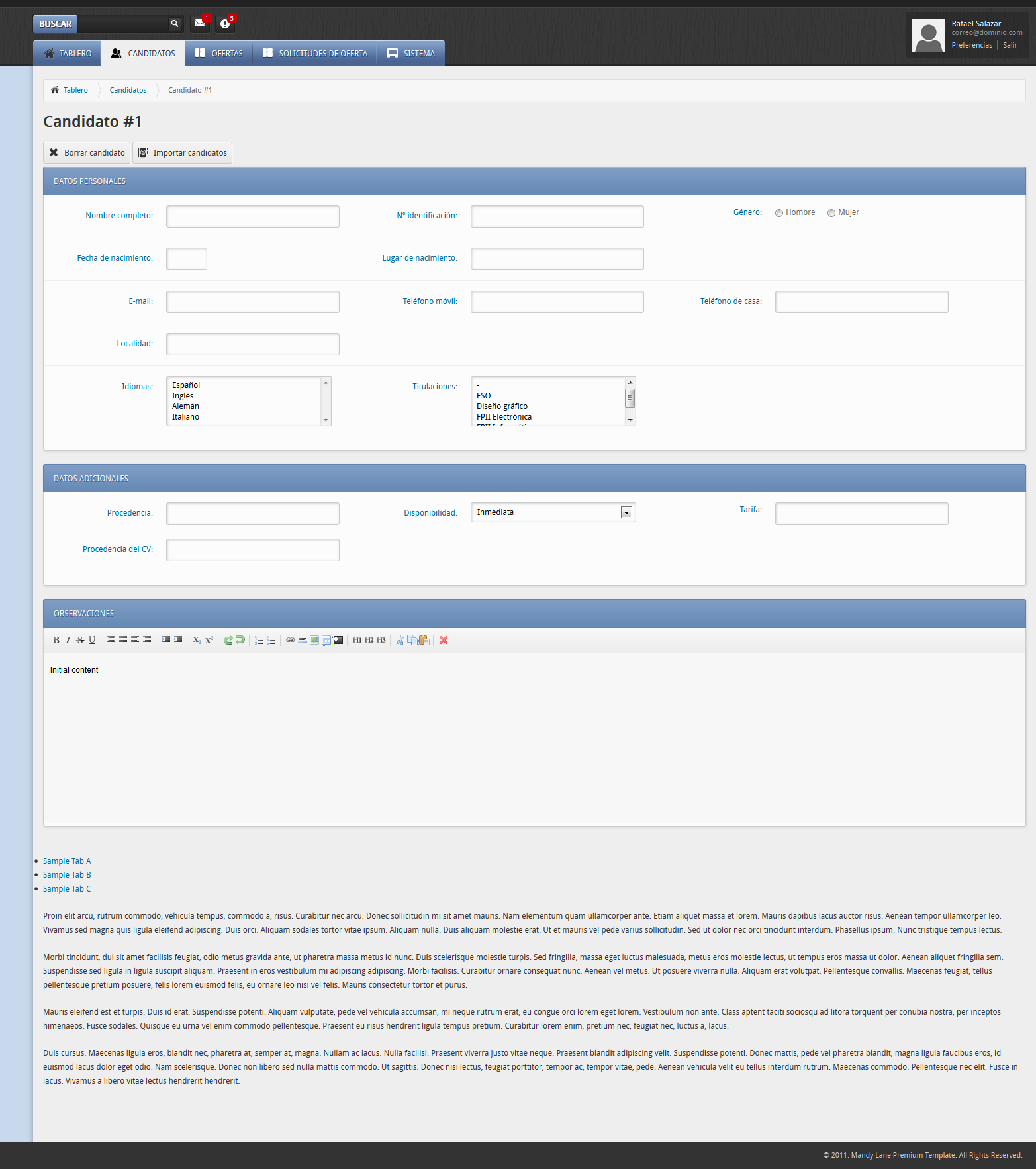Click the search magnifier icon
Viewport: 1036px width, 1169px height.
point(175,24)
